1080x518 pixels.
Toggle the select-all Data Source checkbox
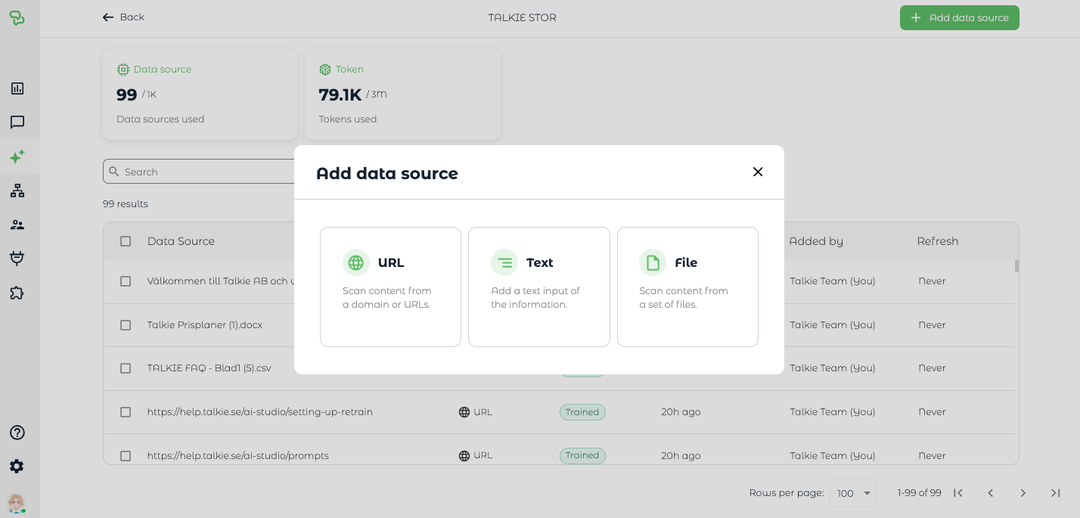tap(125, 241)
